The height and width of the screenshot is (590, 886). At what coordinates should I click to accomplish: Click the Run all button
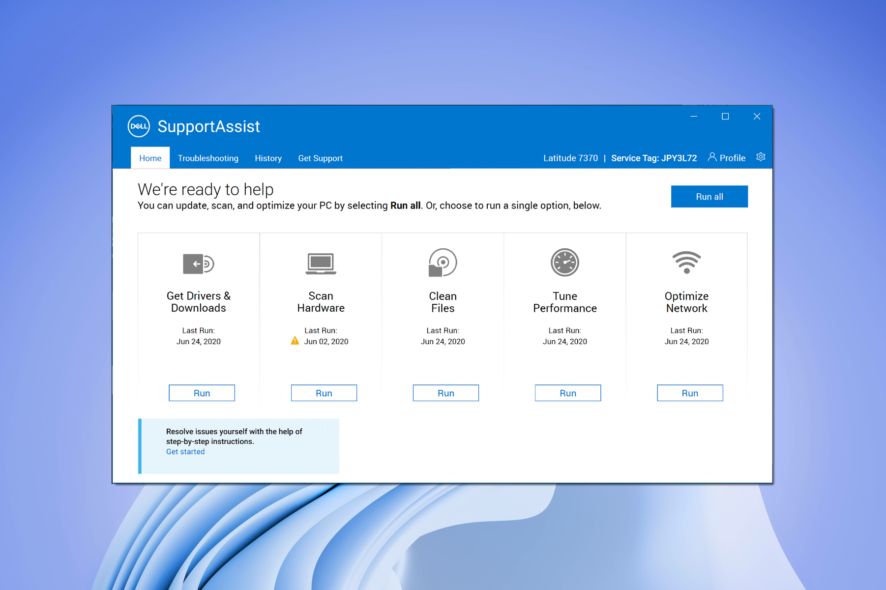point(709,197)
